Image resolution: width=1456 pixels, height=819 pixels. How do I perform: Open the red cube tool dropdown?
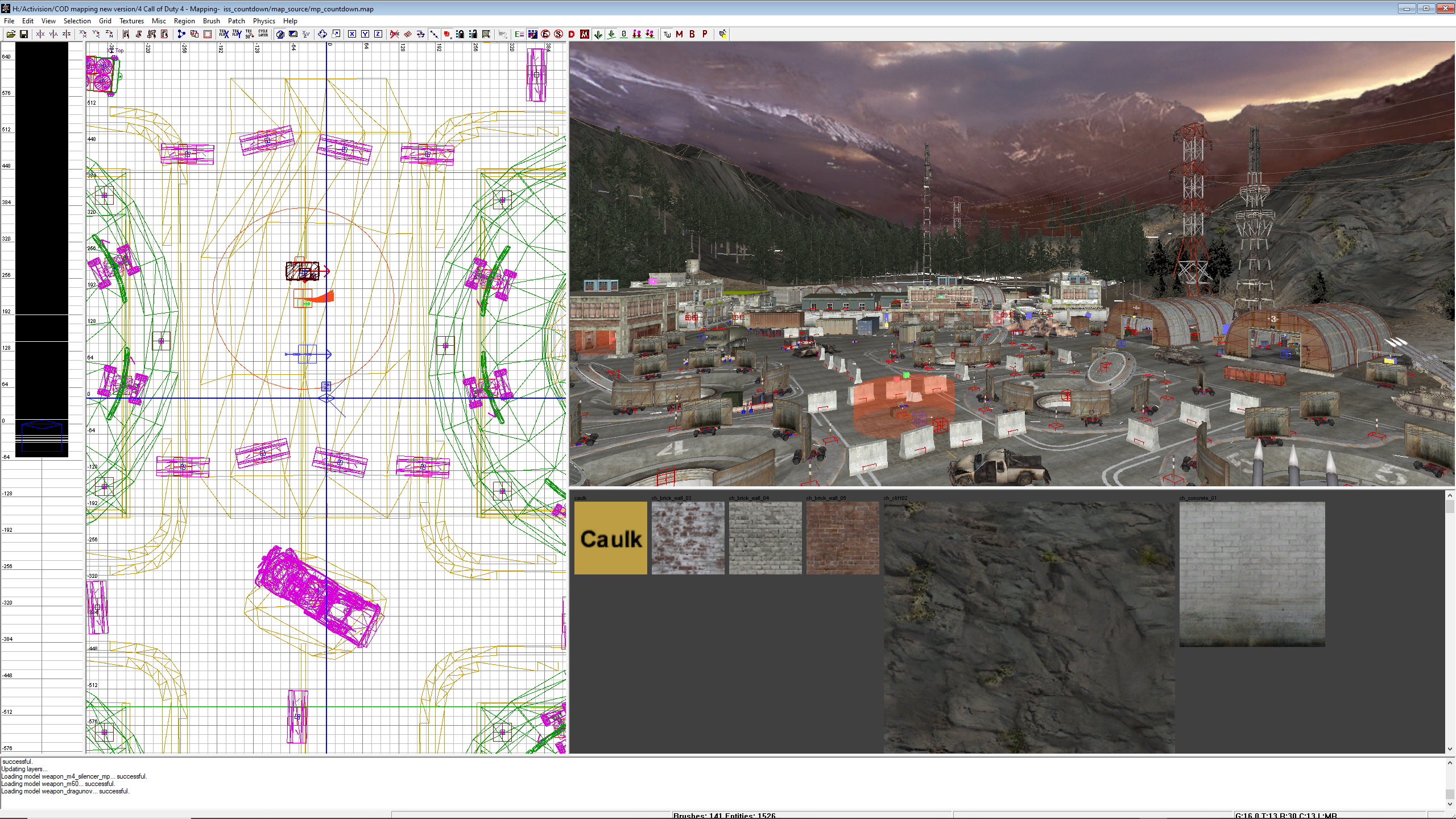pos(447,34)
